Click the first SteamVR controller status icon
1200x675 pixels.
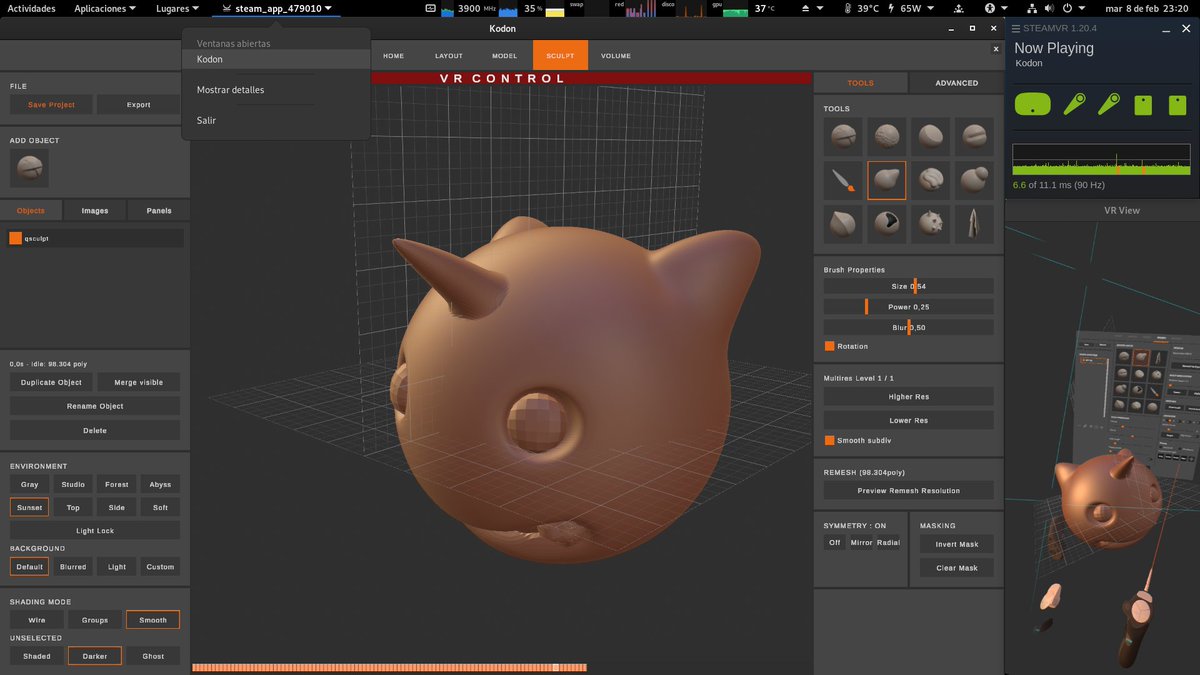pos(1075,103)
